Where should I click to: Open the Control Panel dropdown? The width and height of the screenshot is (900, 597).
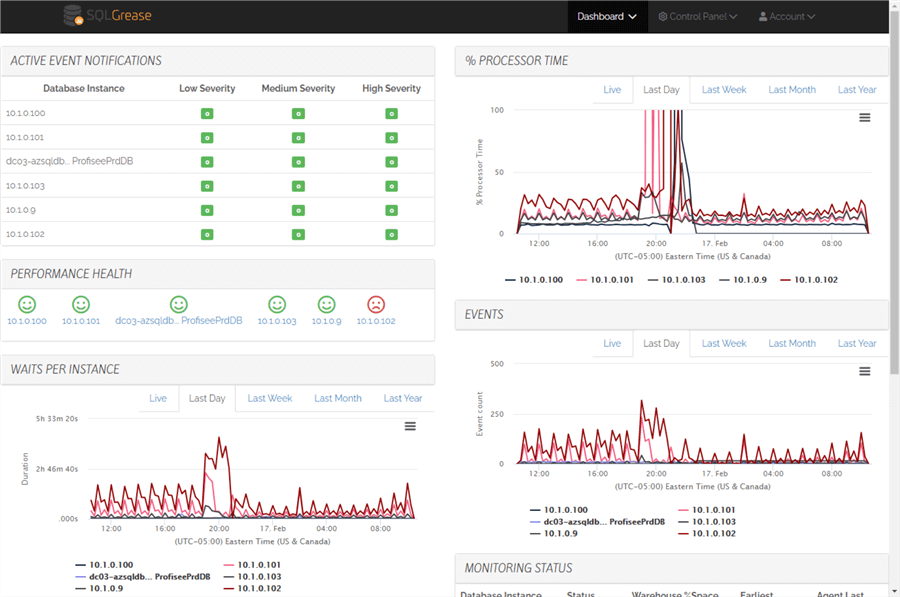[x=697, y=16]
